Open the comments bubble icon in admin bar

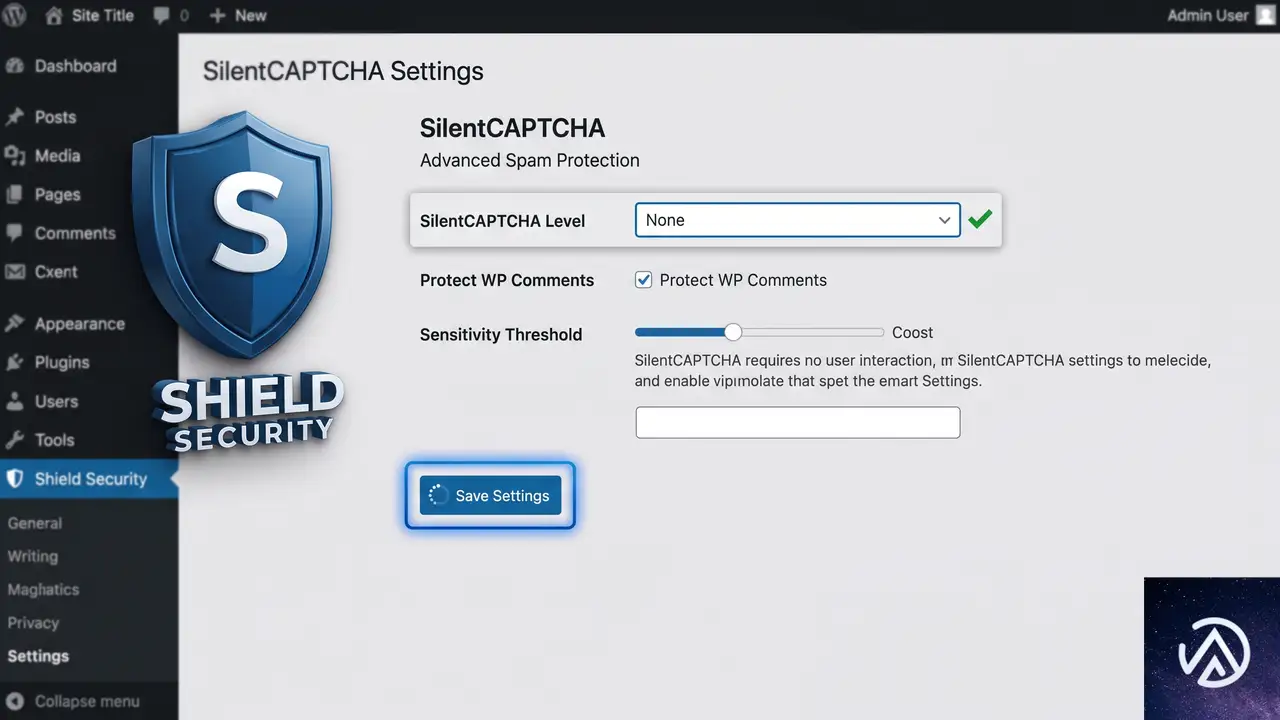tap(162, 16)
